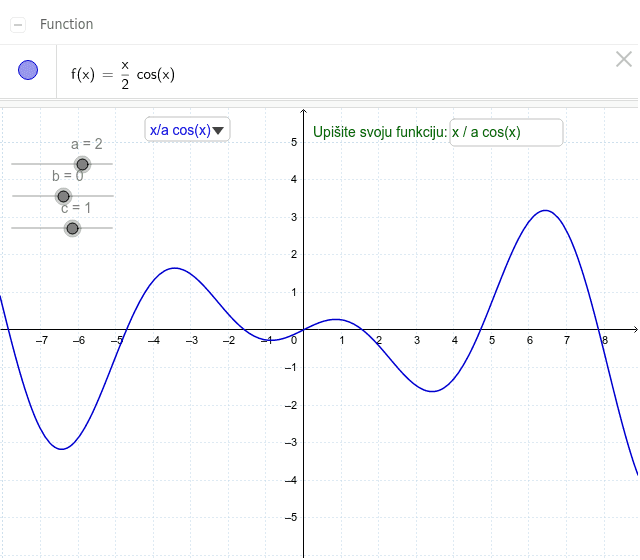
Task: Click the x-axis tick label 4
Action: coord(455,340)
